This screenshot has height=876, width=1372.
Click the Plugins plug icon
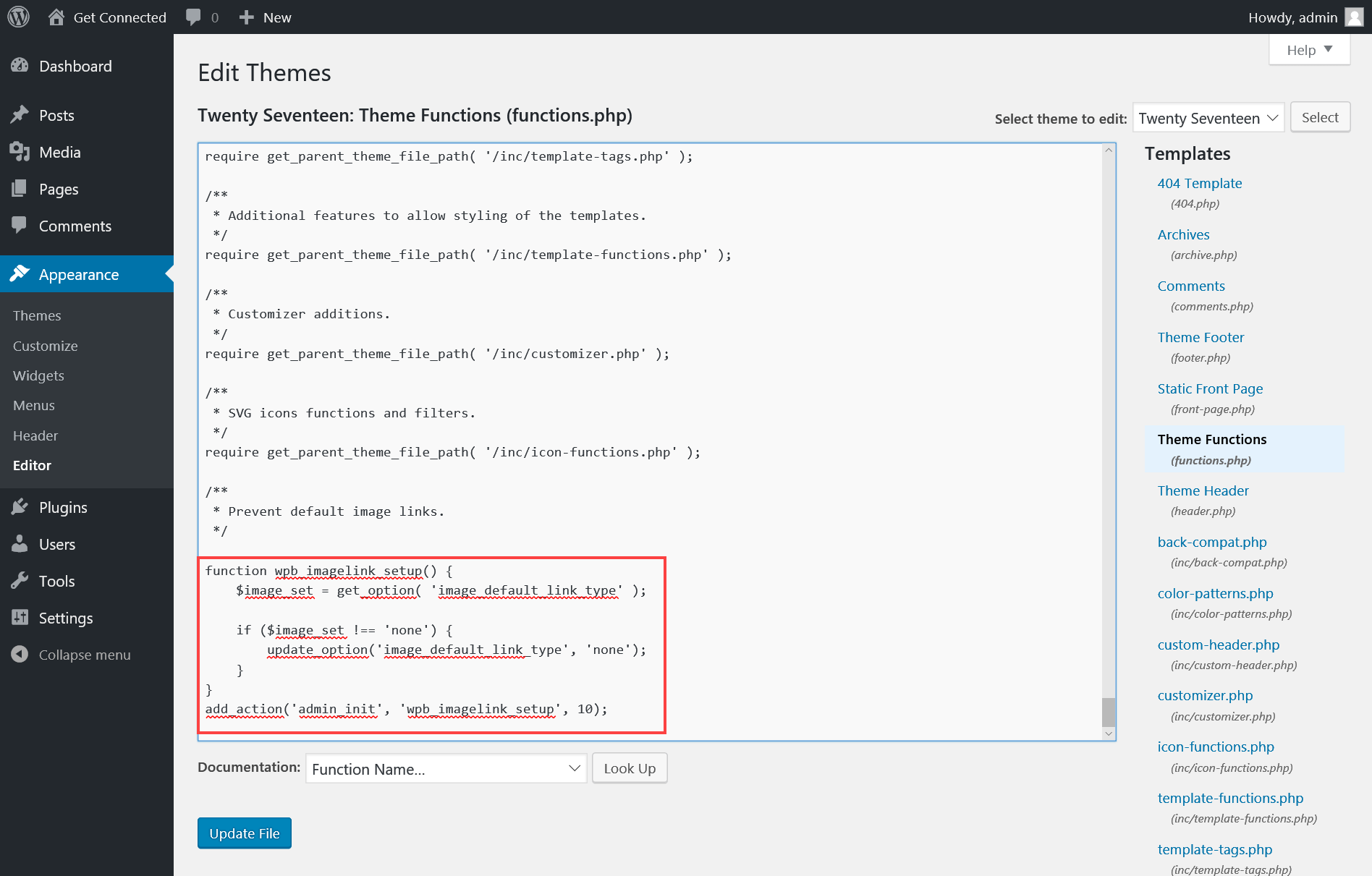[20, 507]
